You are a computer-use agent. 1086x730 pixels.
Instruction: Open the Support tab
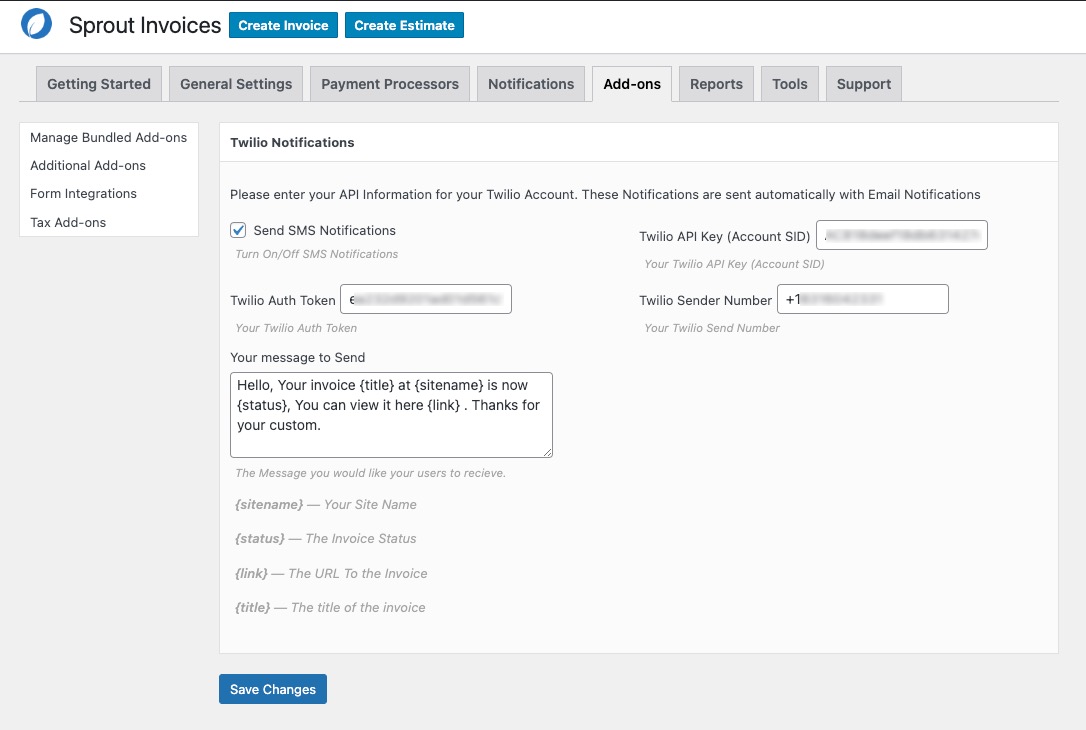click(864, 84)
